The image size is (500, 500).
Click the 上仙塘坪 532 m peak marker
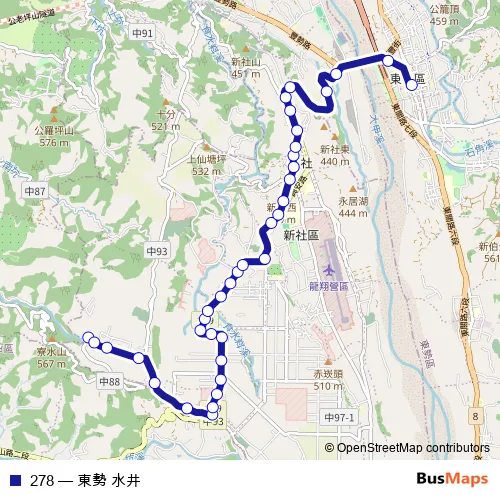(207, 147)
